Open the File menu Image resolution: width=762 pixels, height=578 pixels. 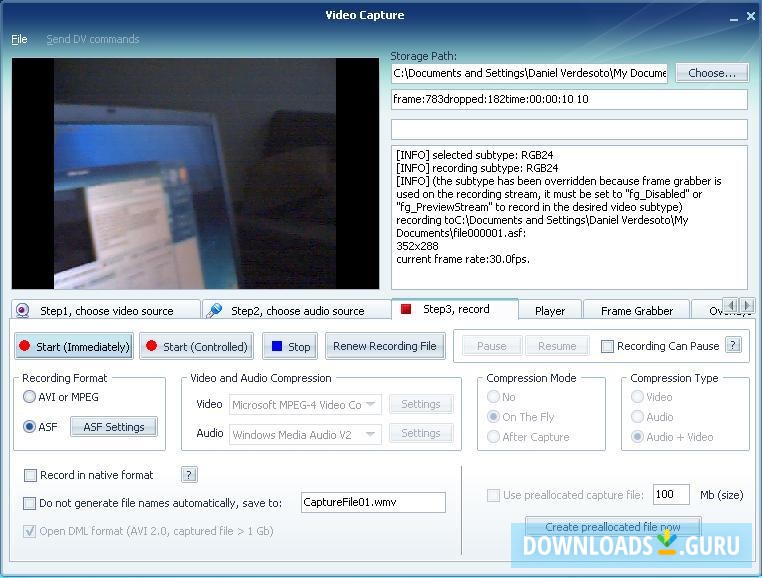click(19, 39)
